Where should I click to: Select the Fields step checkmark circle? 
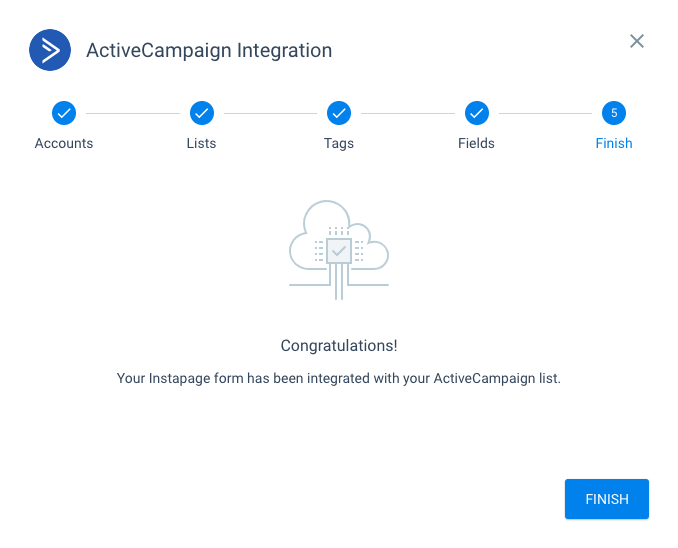(x=477, y=113)
